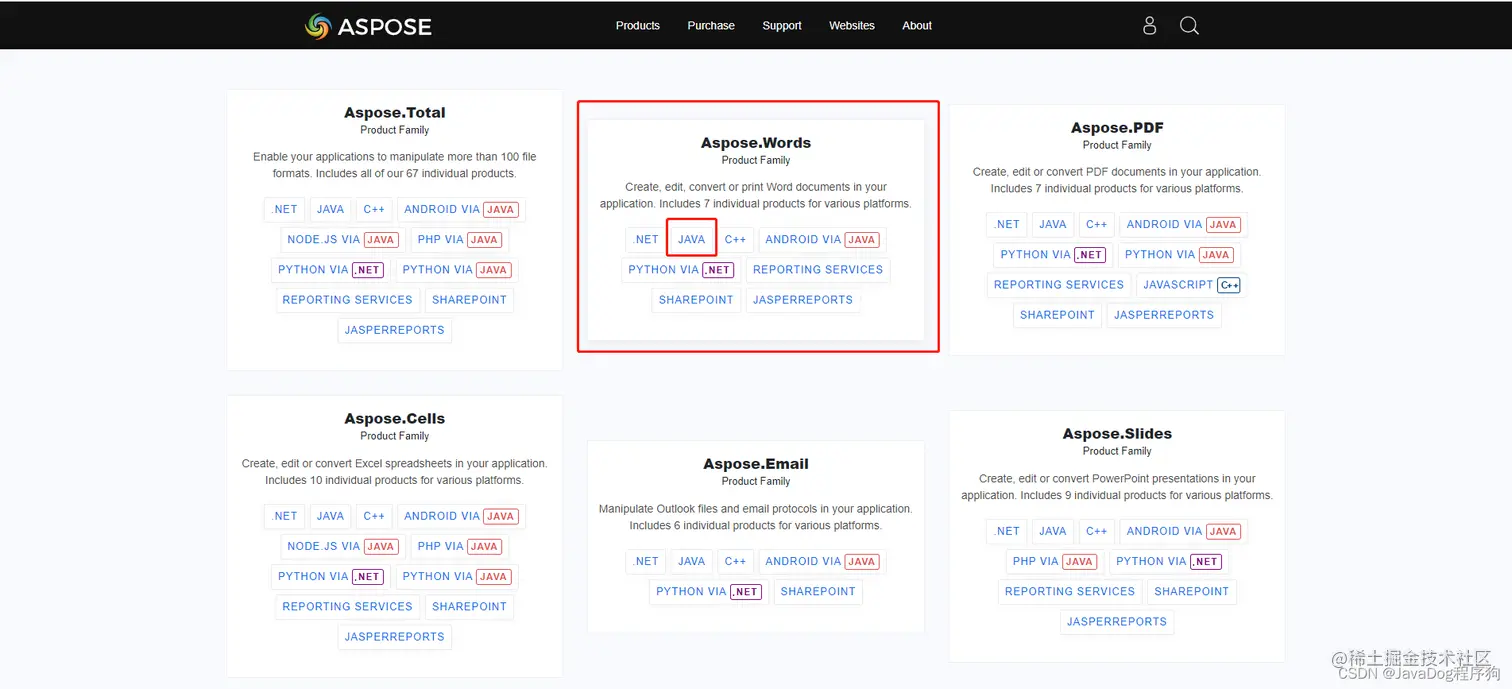Open SHAREPOINT under Aspose.Cells
Image resolution: width=1512 pixels, height=689 pixels.
click(x=469, y=607)
